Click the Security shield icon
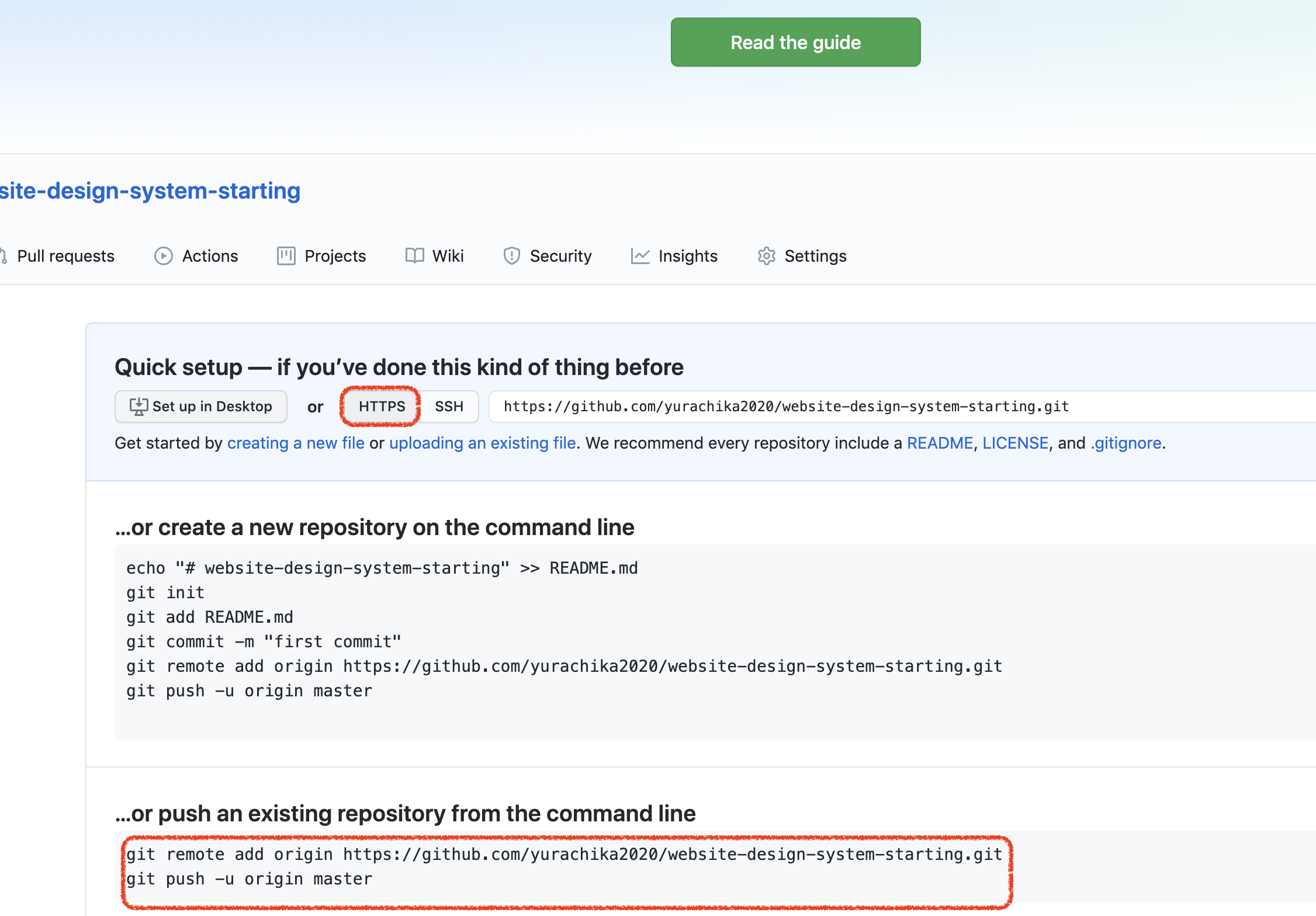 click(x=511, y=256)
